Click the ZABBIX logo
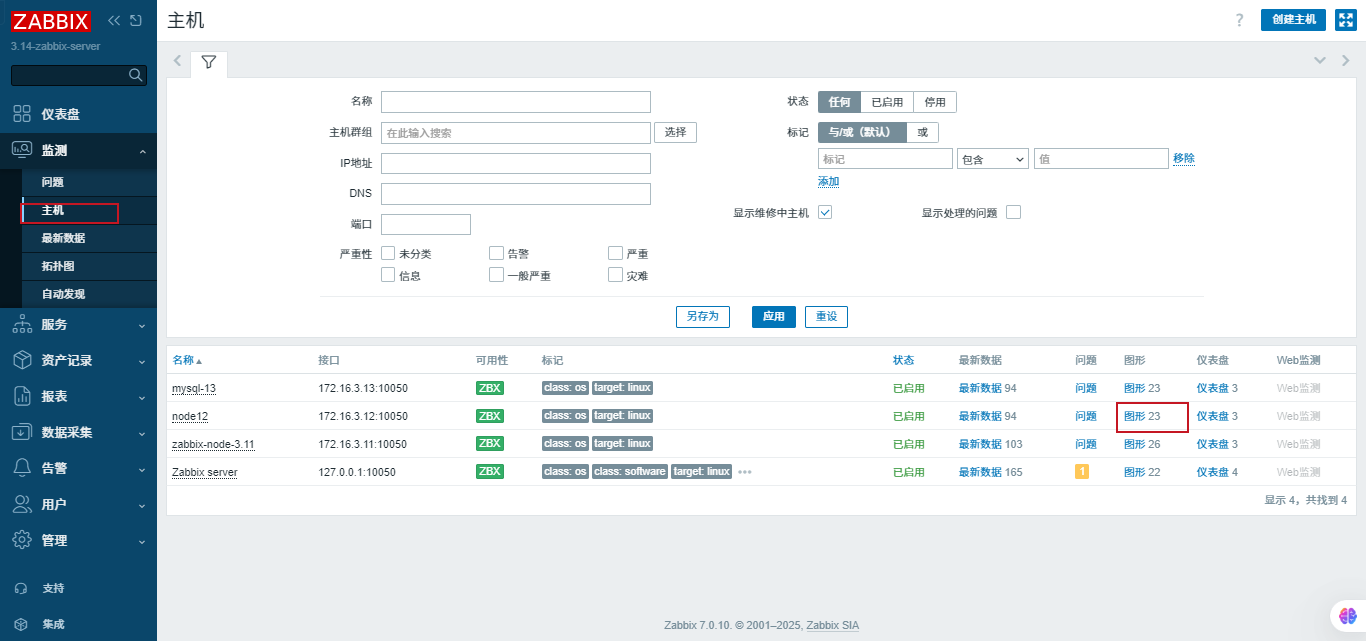Viewport: 1366px width, 641px height. point(50,21)
